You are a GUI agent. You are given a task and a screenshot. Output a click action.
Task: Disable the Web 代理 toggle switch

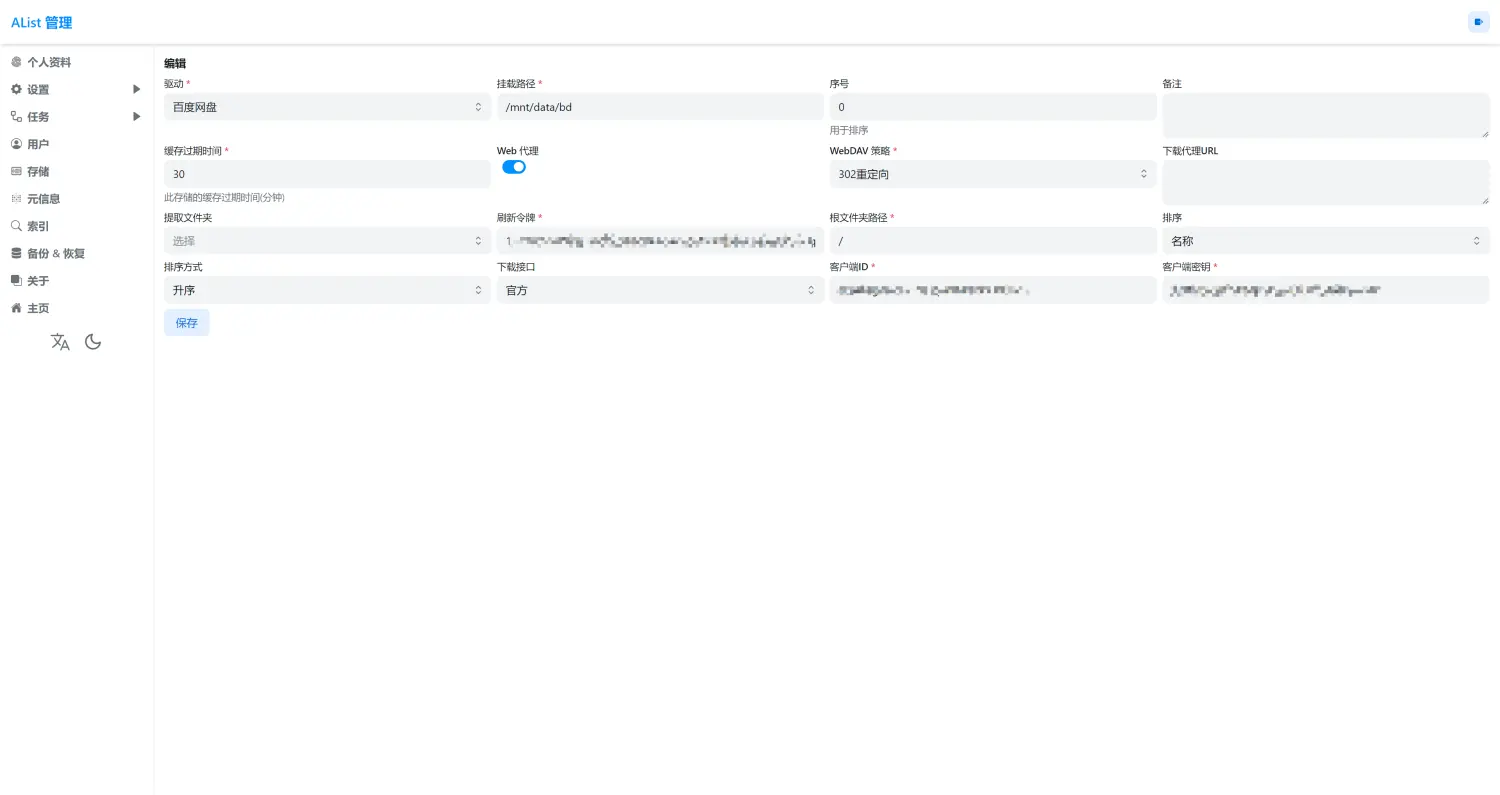point(513,167)
